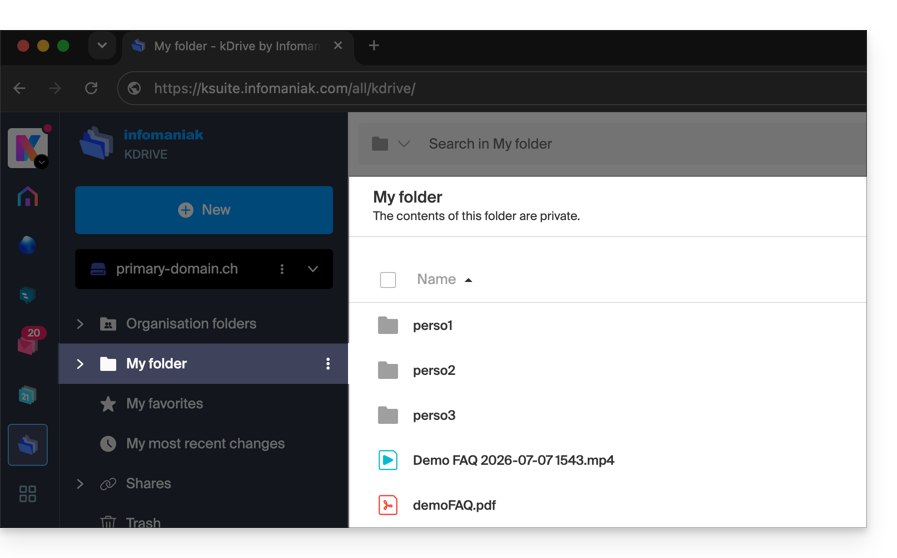
Task: Open Trash in sidebar
Action: pyautogui.click(x=143, y=521)
